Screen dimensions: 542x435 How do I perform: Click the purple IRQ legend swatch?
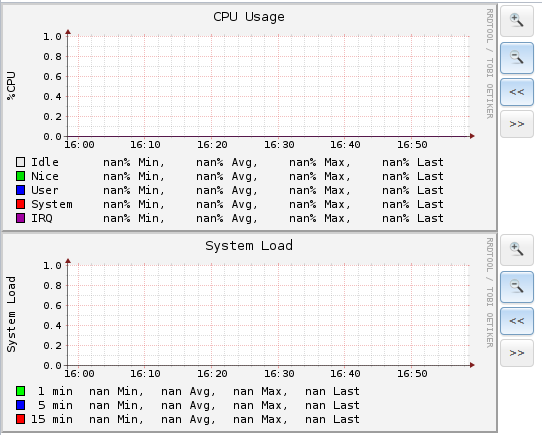(x=20, y=218)
